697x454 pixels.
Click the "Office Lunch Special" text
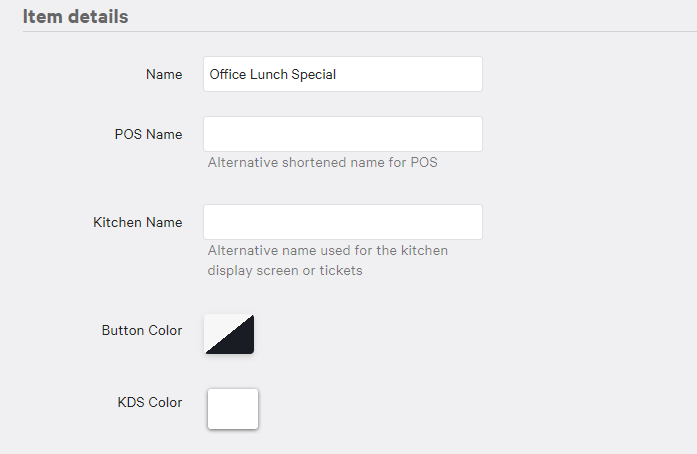[x=272, y=74]
